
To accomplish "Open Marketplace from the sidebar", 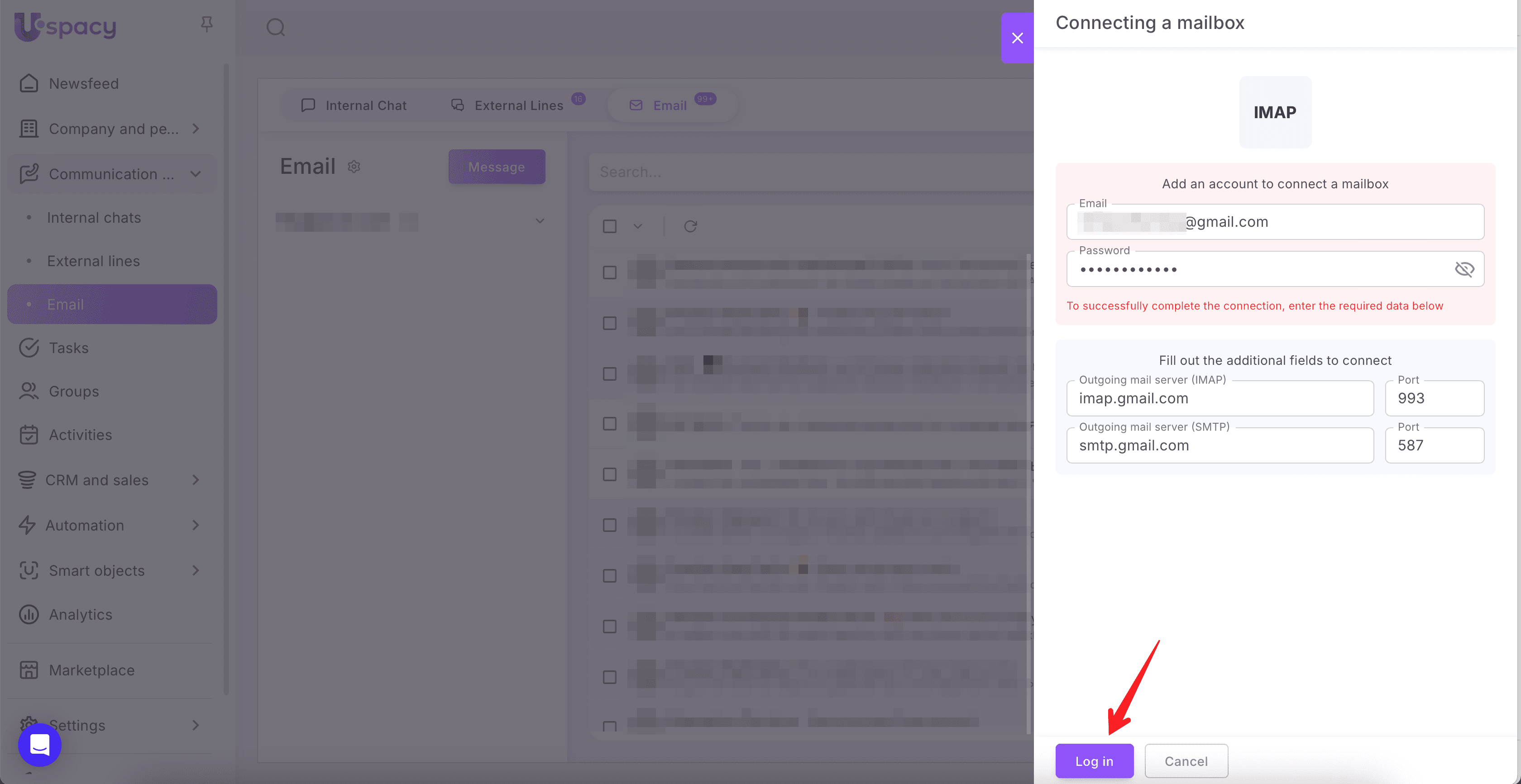I will point(91,670).
